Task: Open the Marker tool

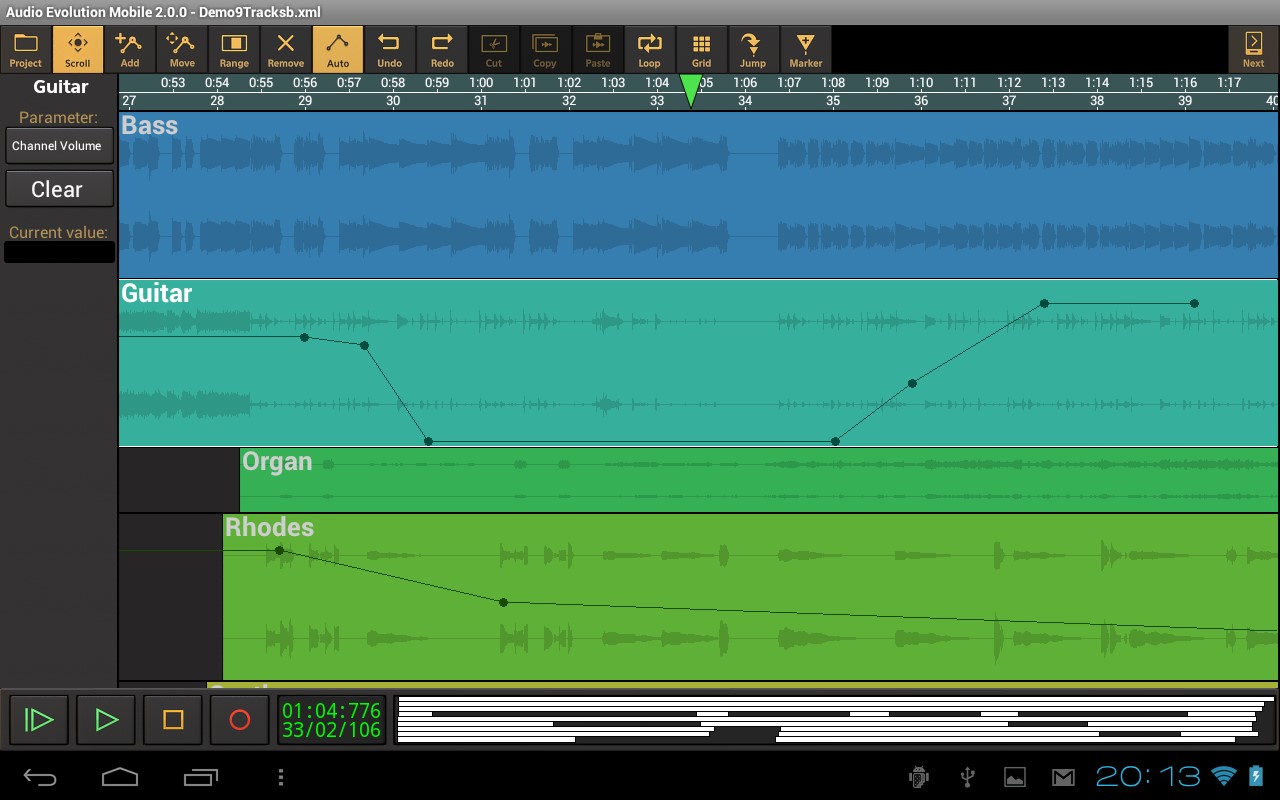Action: coord(805,48)
